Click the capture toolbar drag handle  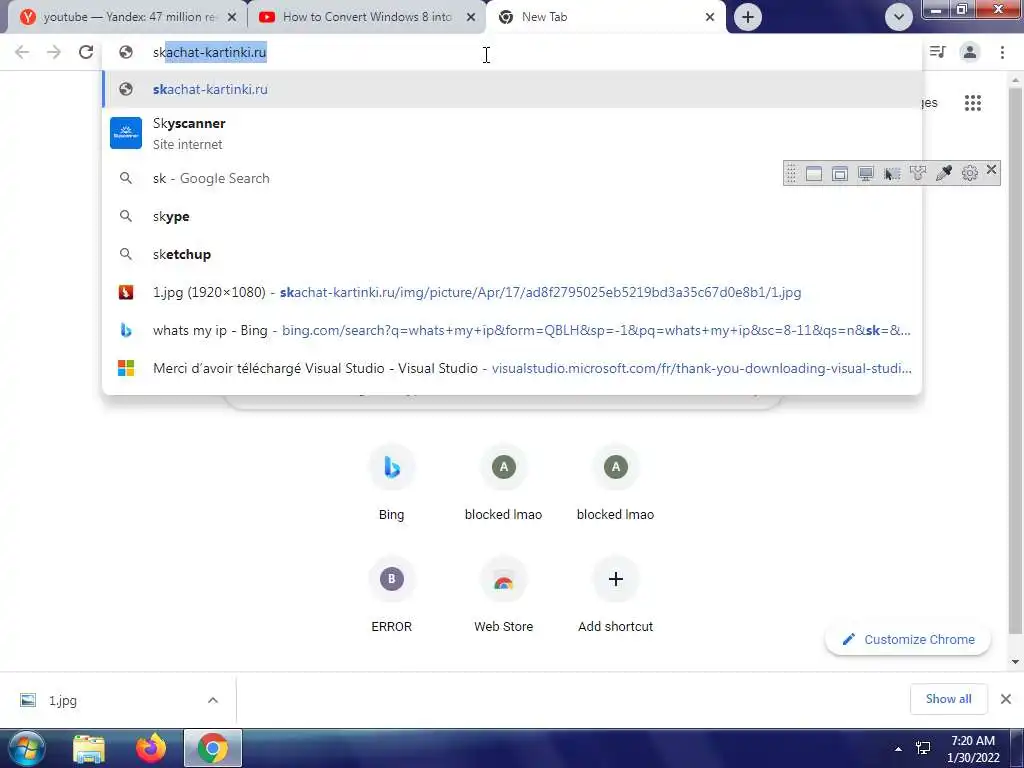tap(791, 173)
